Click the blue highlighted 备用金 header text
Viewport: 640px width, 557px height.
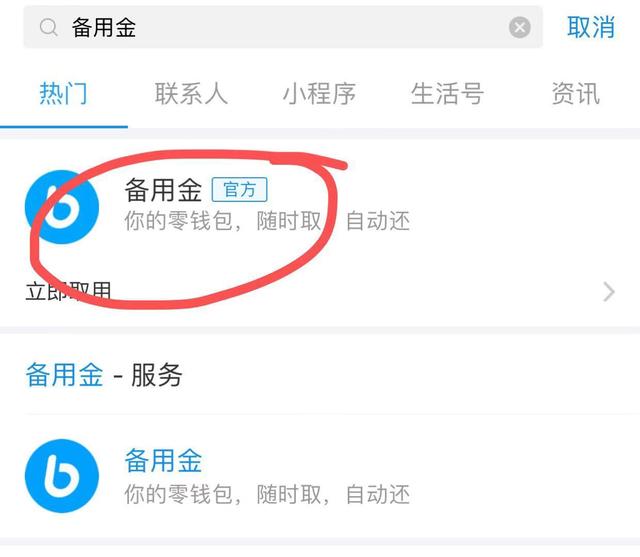[x=64, y=375]
